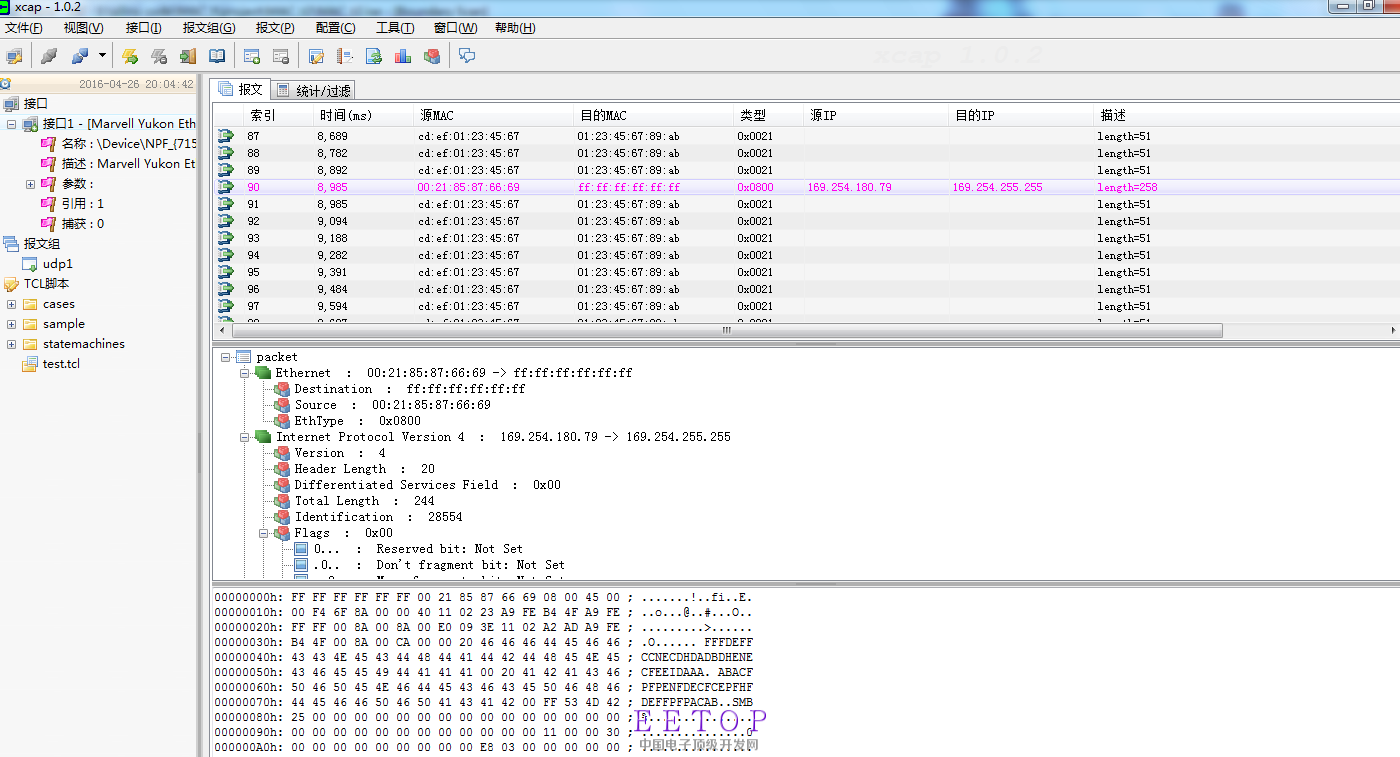Select the 报文组 item in sidebar
Viewport: 1400px width, 757px height.
[42, 243]
